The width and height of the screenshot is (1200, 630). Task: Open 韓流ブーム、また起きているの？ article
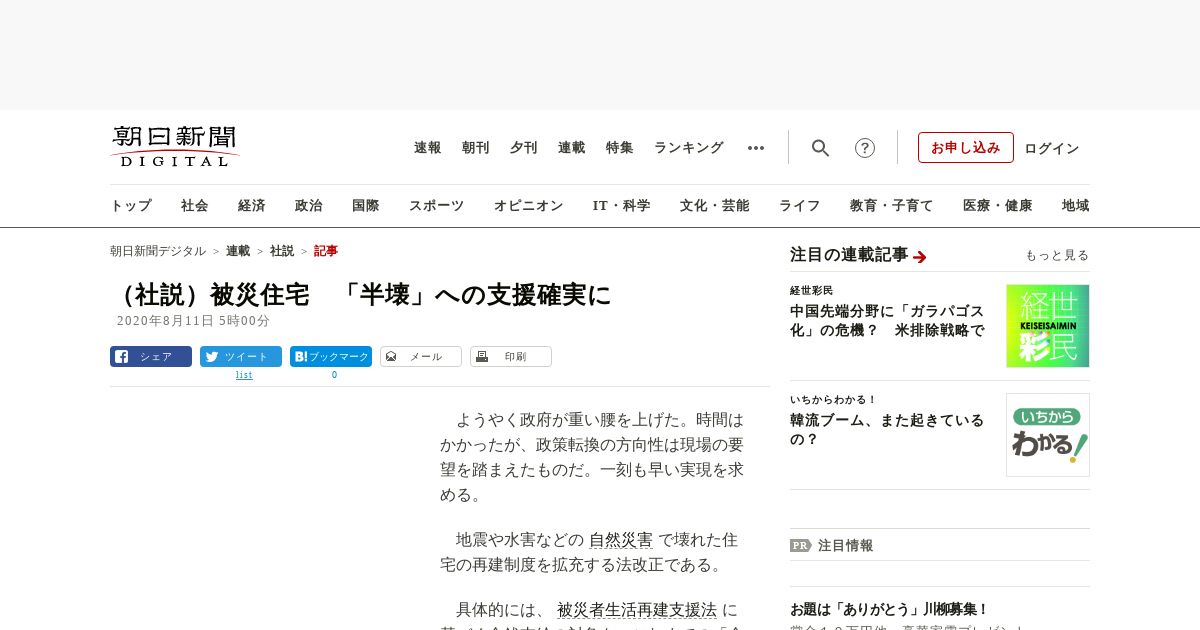887,430
